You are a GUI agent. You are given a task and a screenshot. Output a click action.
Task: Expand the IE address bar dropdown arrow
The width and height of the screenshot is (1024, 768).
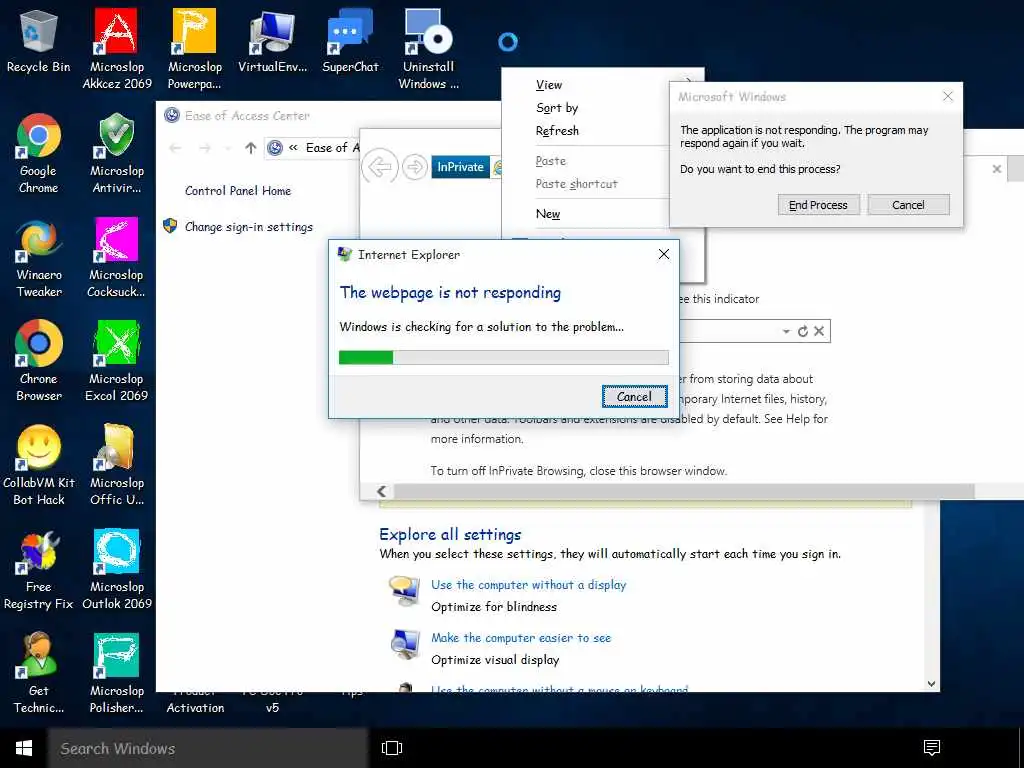coord(786,332)
